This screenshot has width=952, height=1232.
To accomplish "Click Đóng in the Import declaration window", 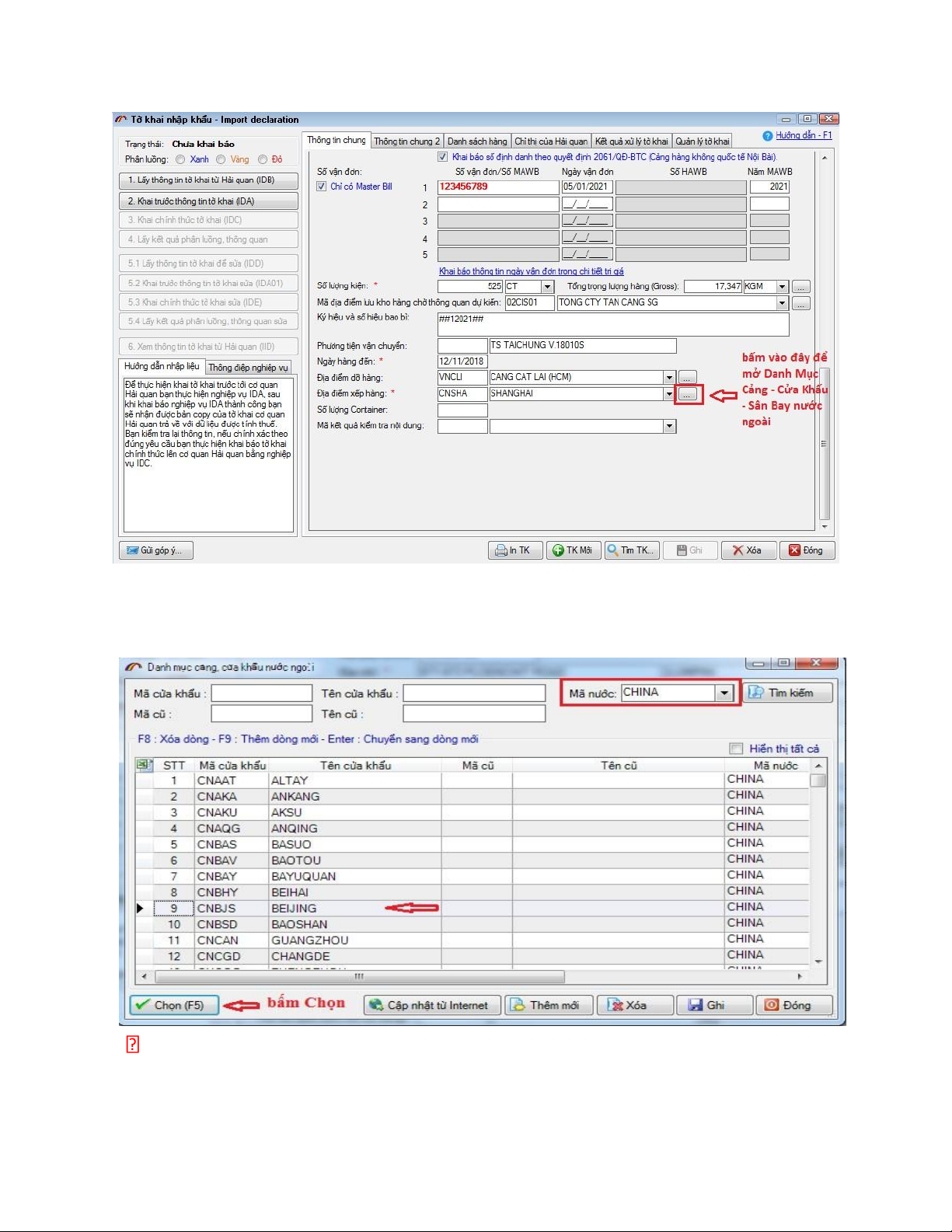I will (807, 550).
